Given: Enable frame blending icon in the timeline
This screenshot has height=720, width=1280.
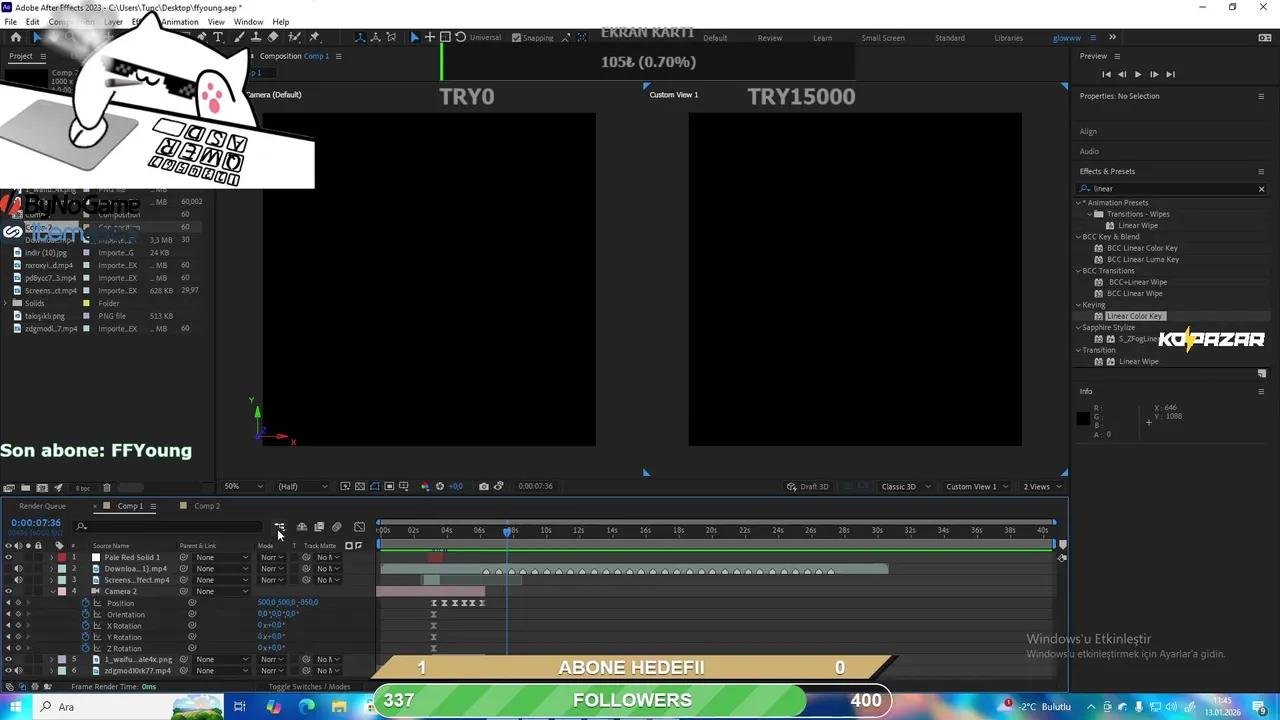Looking at the screenshot, I should click(x=319, y=527).
